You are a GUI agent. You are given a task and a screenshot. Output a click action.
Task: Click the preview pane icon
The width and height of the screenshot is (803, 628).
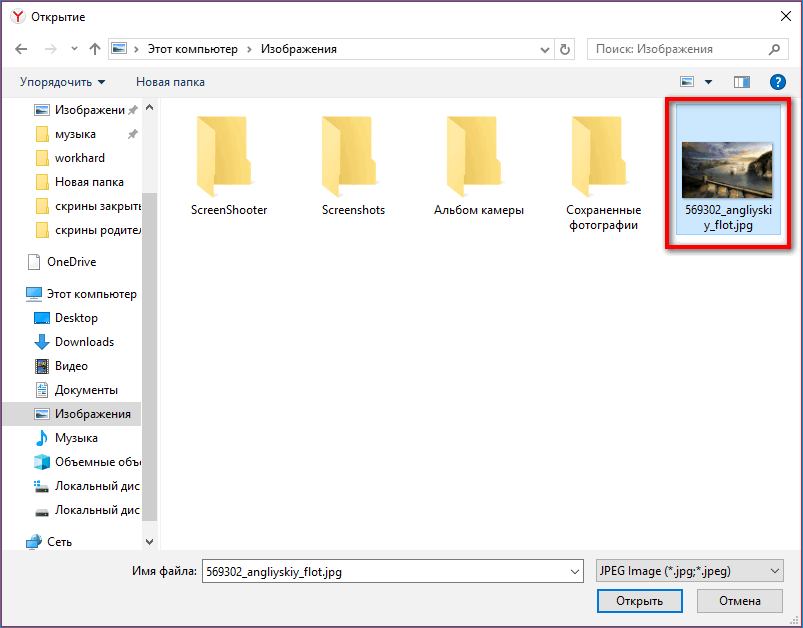[x=742, y=82]
